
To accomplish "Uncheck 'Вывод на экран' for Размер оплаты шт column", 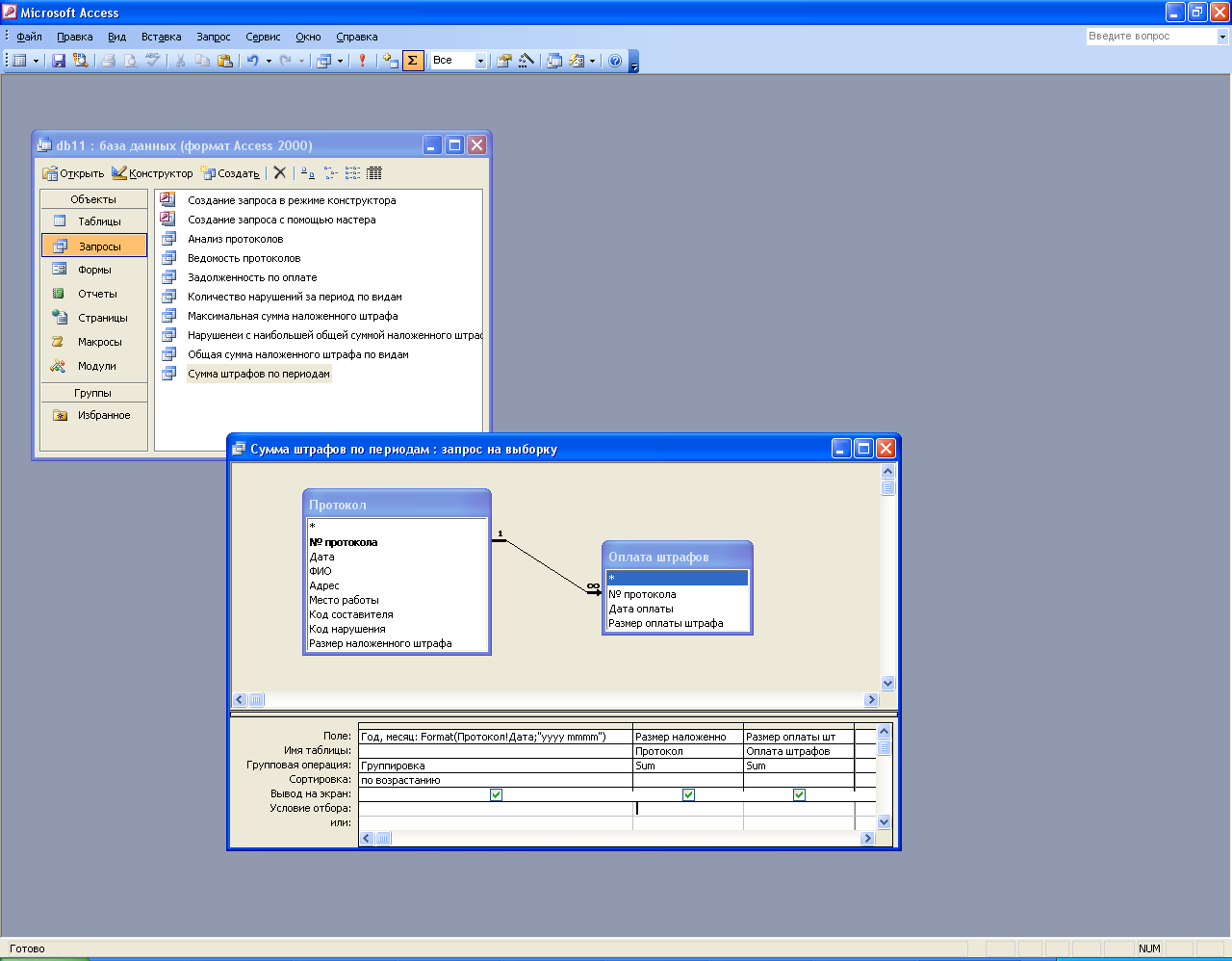I will pyautogui.click(x=799, y=794).
